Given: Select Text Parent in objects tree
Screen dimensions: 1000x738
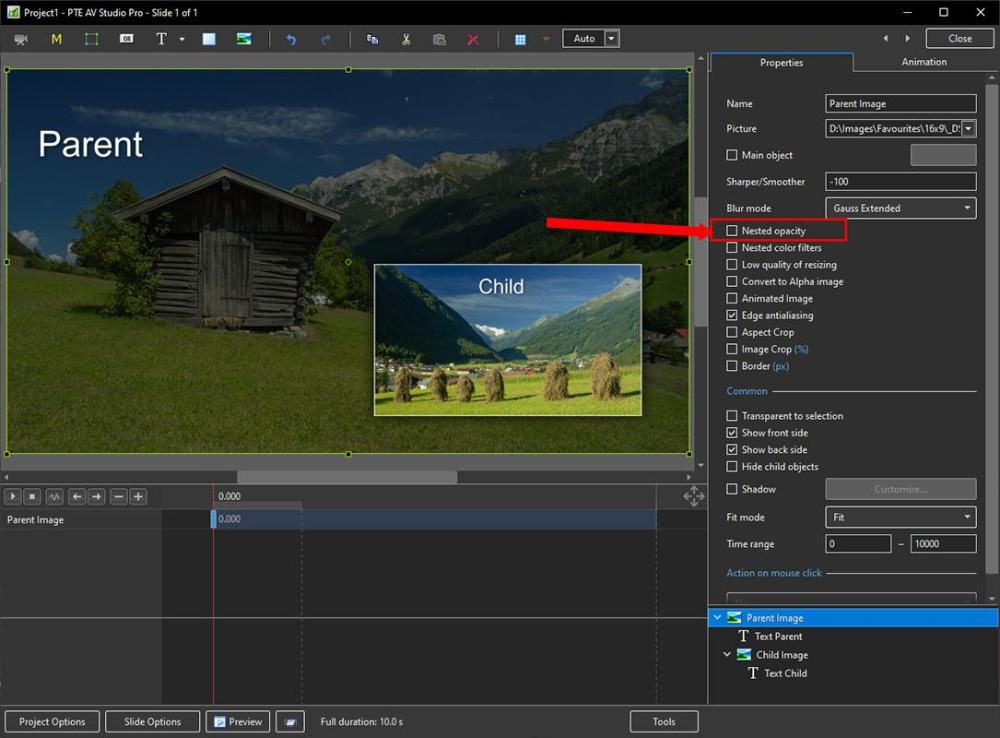Looking at the screenshot, I should [x=778, y=636].
